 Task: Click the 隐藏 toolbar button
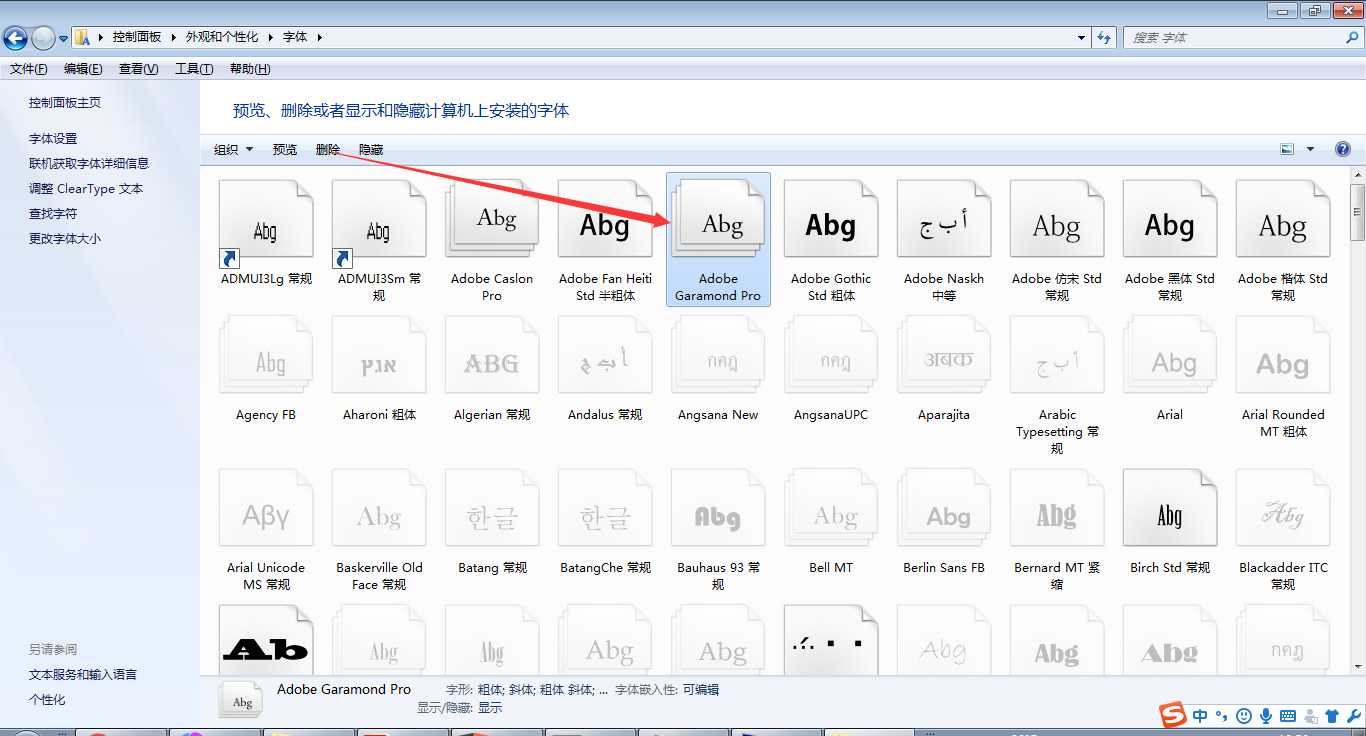pos(371,149)
